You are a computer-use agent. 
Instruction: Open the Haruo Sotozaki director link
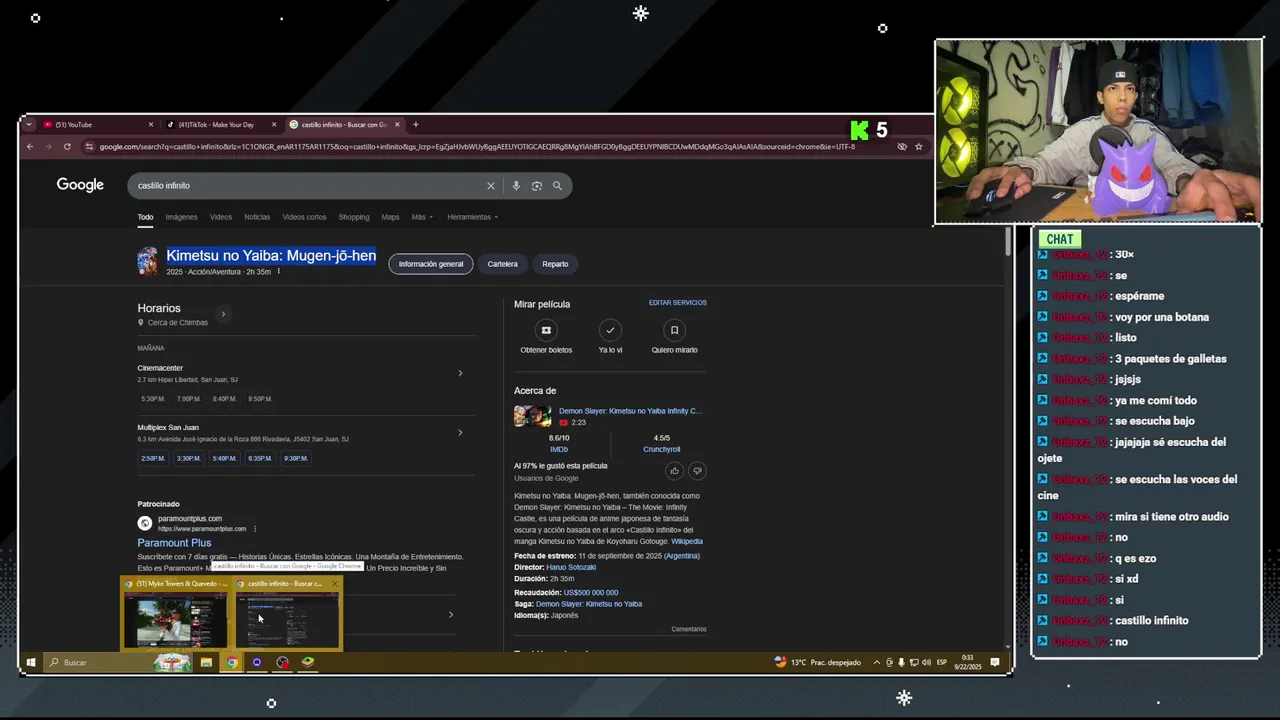571,567
